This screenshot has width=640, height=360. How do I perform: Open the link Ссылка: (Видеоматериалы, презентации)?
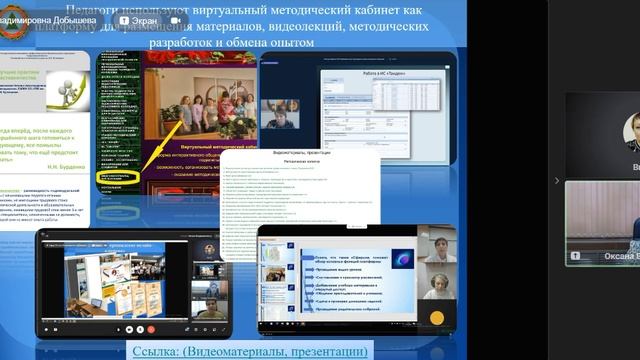pos(250,351)
